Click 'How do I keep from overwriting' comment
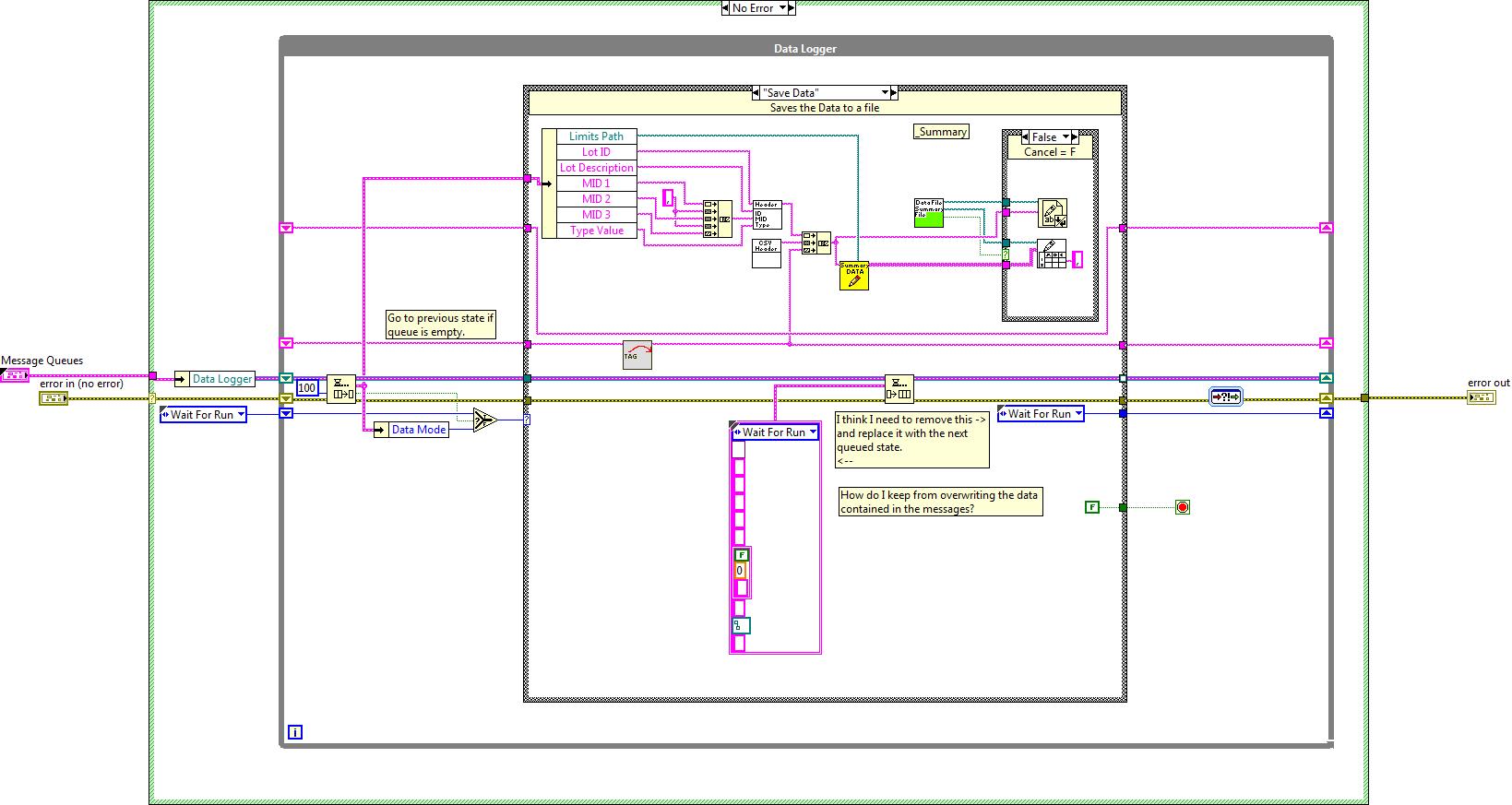The image size is (1512, 805). [x=939, y=502]
